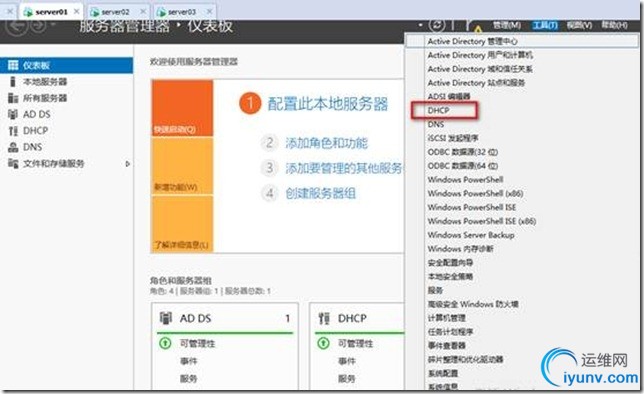Launch Windows PowerShell from Tools menu
This screenshot has width=644, height=394.
pos(522,180)
